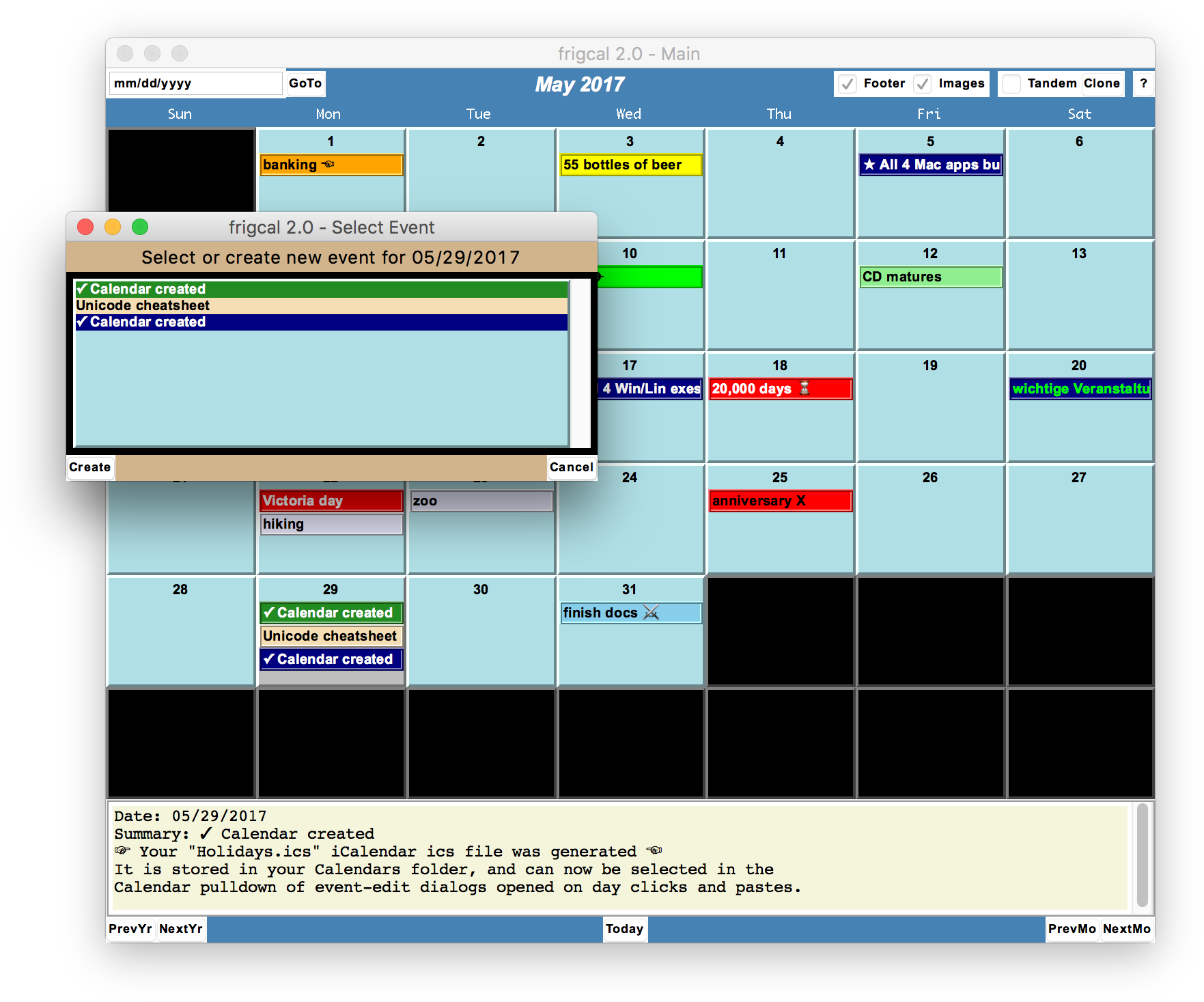Open the banking event on May 1
The width and height of the screenshot is (1204, 1002).
(331, 165)
